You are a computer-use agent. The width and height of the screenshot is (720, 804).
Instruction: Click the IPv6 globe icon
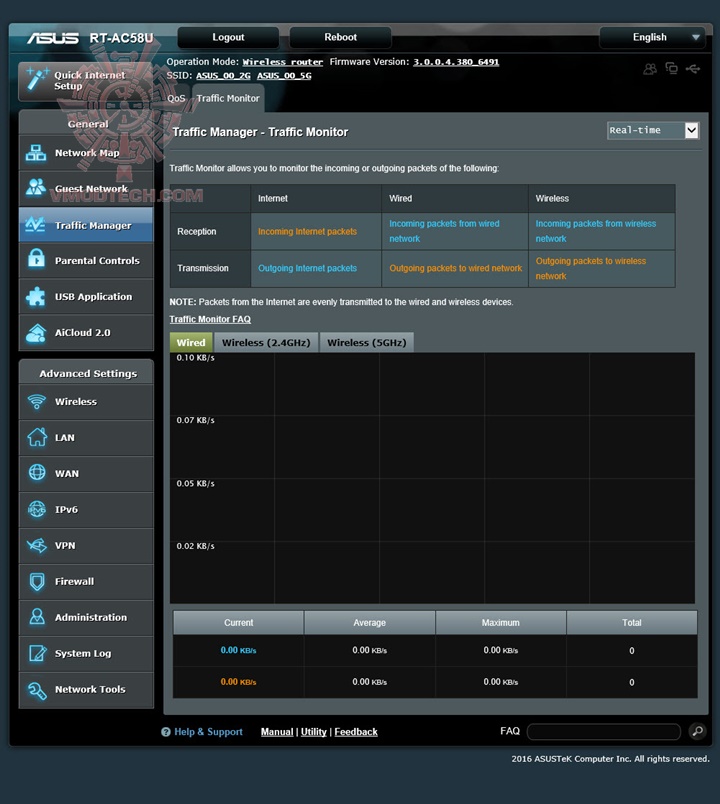37,509
